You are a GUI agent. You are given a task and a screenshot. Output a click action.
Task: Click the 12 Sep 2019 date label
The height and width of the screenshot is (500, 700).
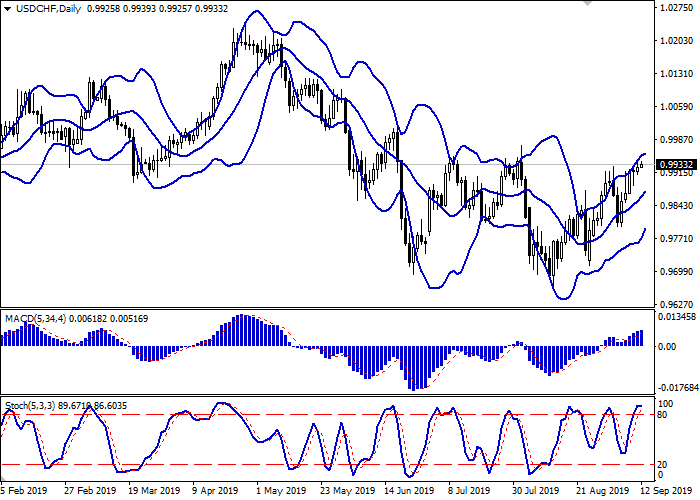point(667,491)
